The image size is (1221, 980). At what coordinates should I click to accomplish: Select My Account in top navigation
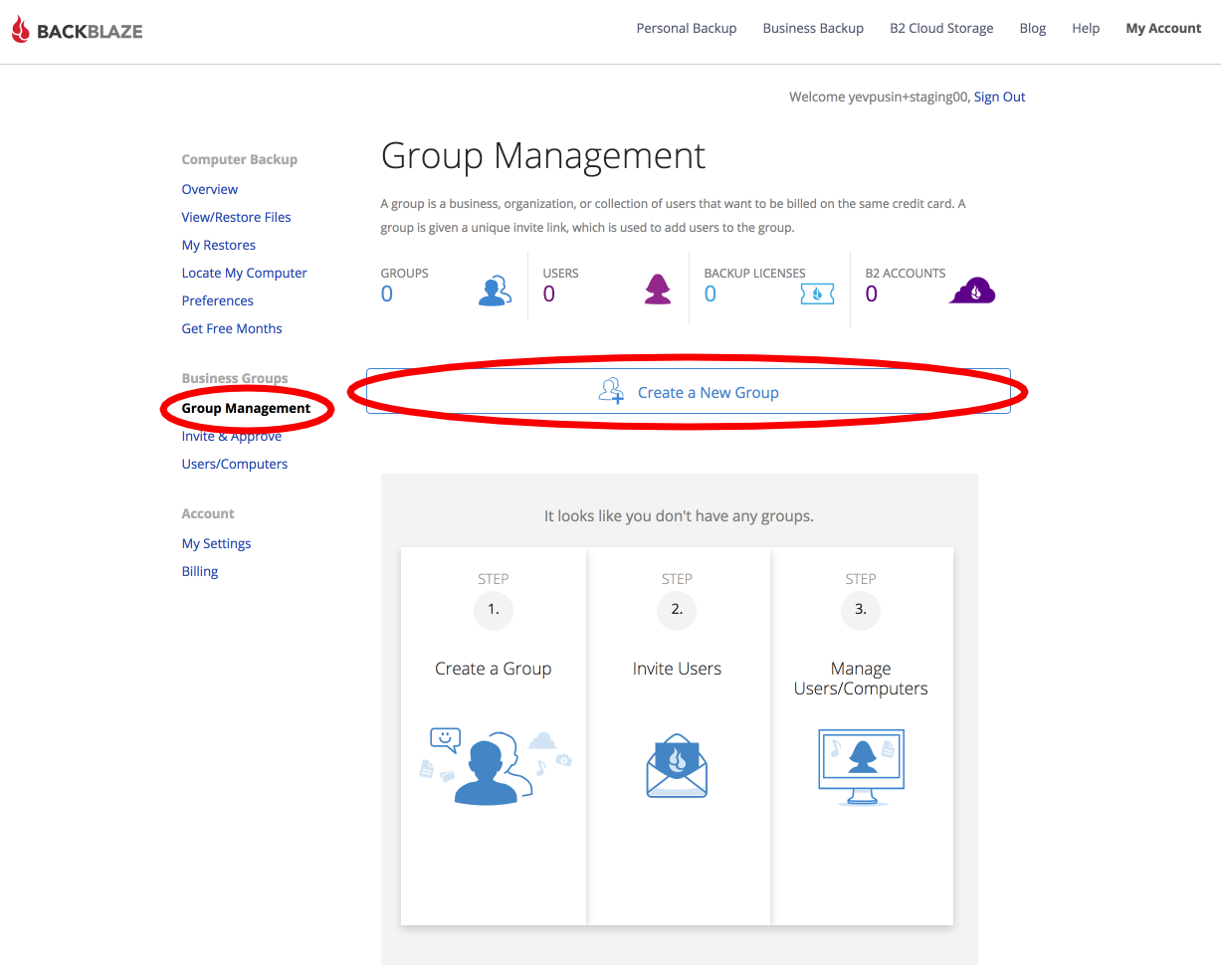[x=1163, y=28]
